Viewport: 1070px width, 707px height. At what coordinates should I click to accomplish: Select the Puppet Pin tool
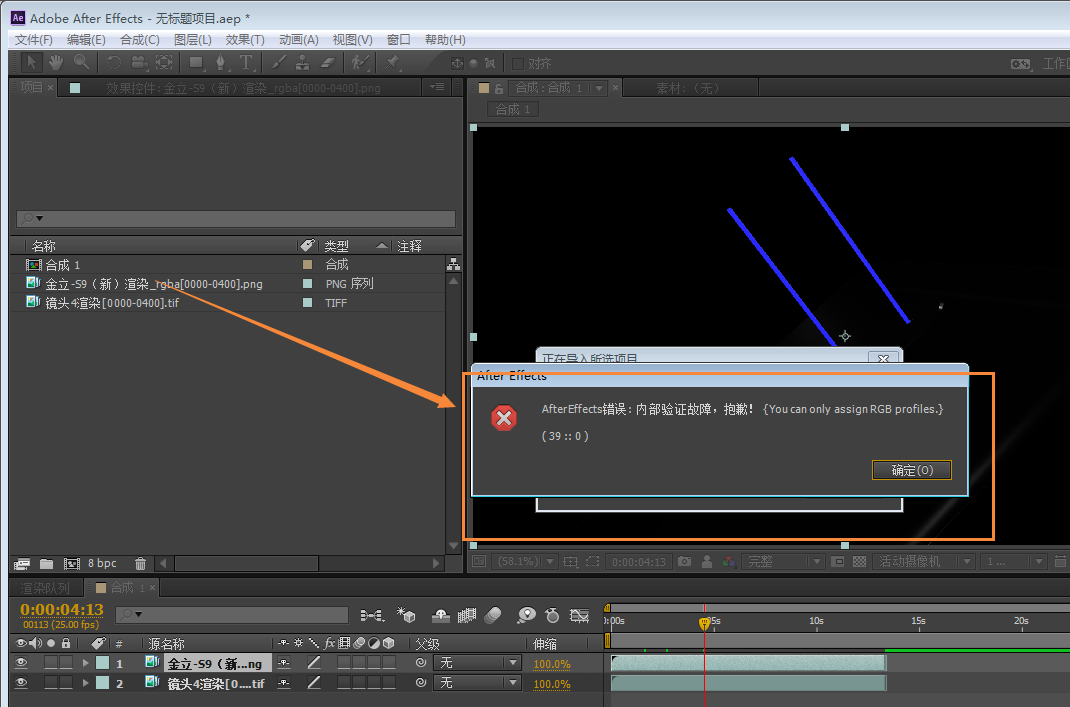click(392, 63)
